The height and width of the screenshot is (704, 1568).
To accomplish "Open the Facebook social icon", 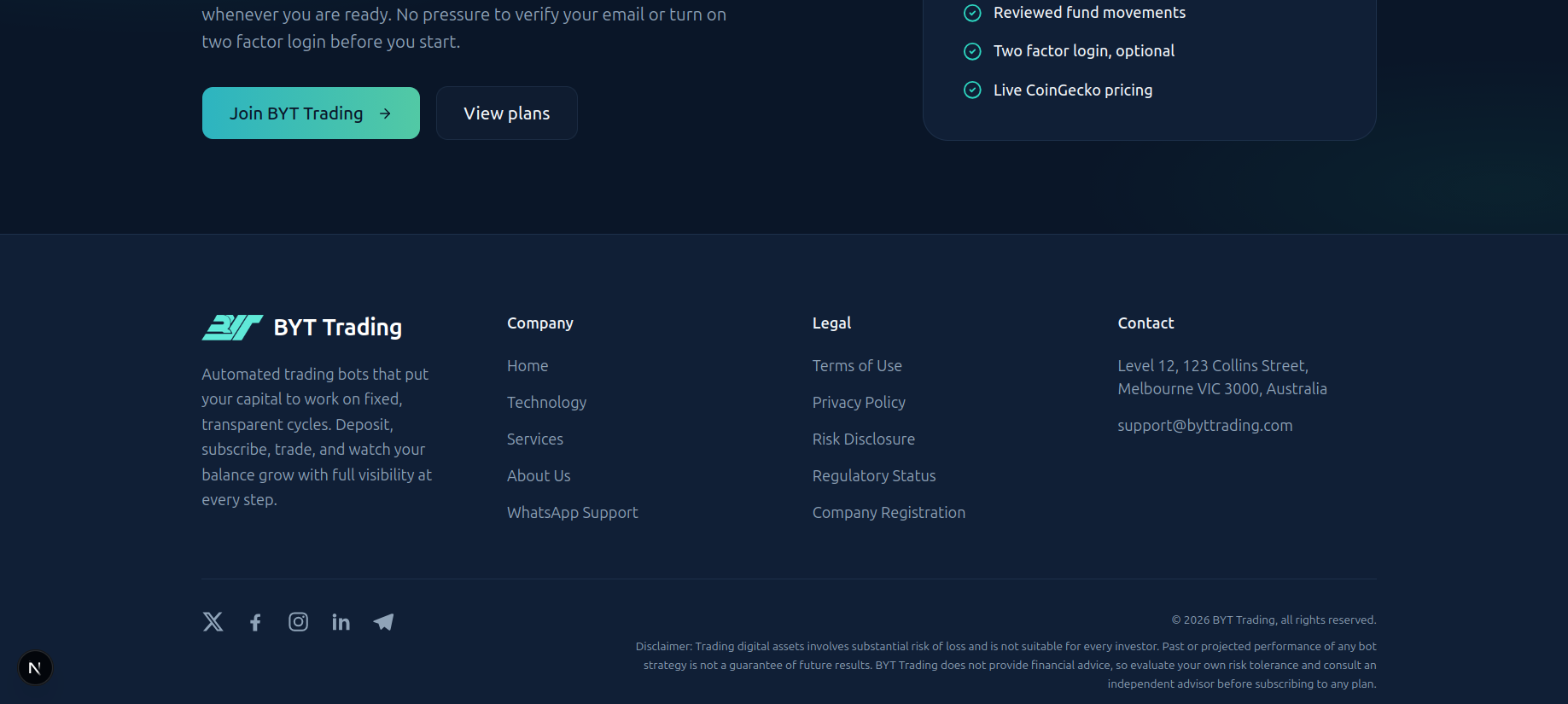I will 255,622.
